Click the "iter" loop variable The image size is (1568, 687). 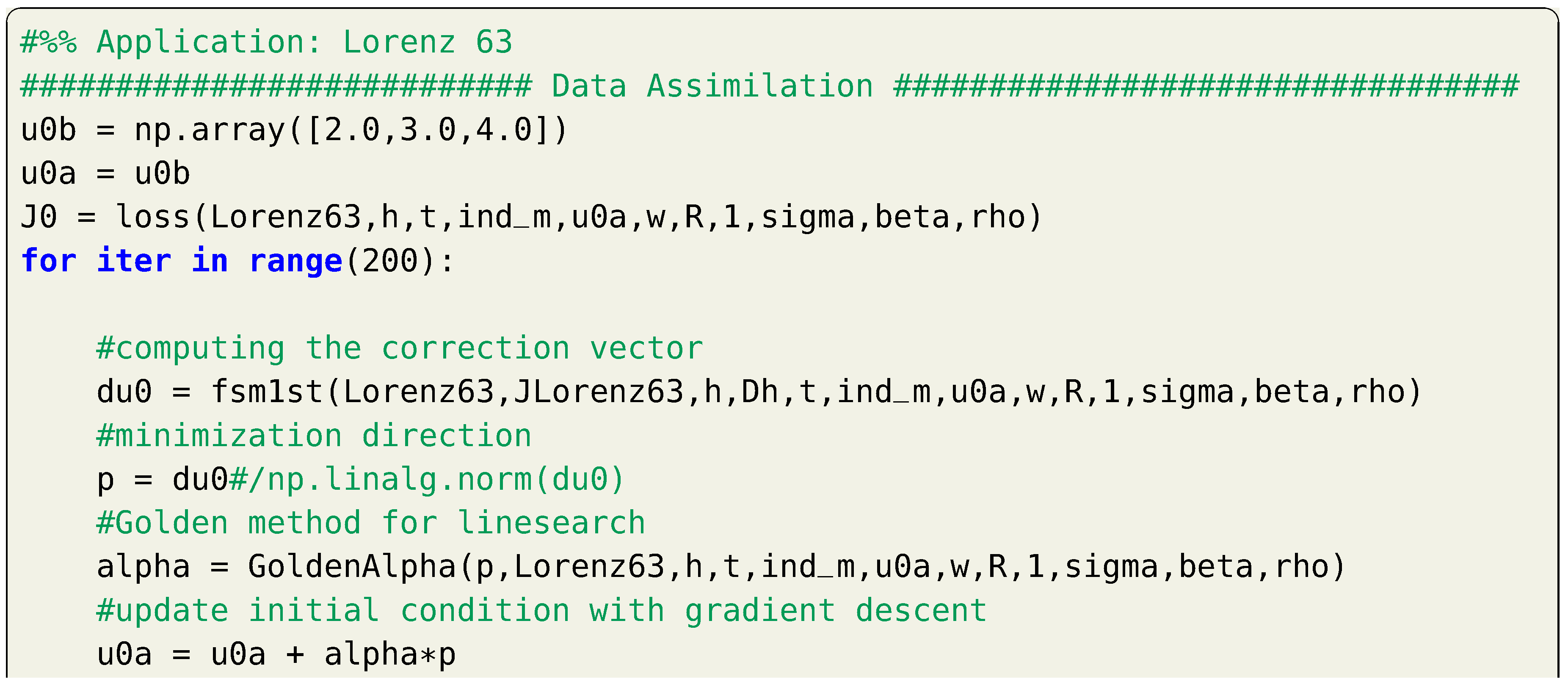tap(134, 262)
